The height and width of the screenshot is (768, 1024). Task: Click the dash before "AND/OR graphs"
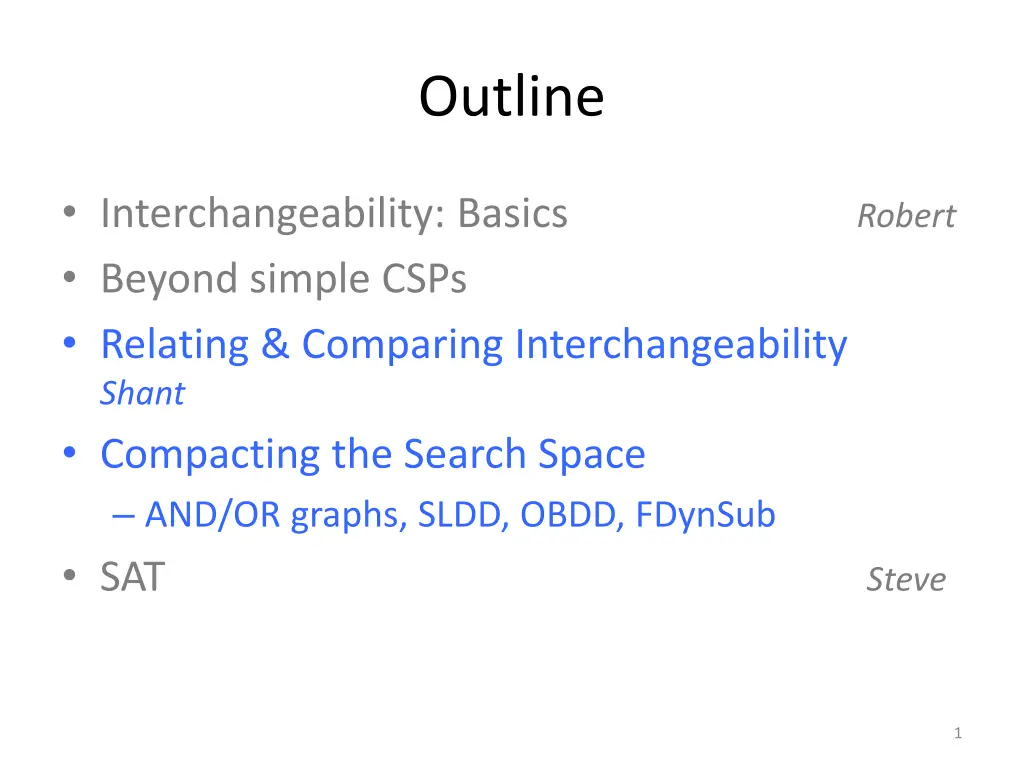point(123,516)
